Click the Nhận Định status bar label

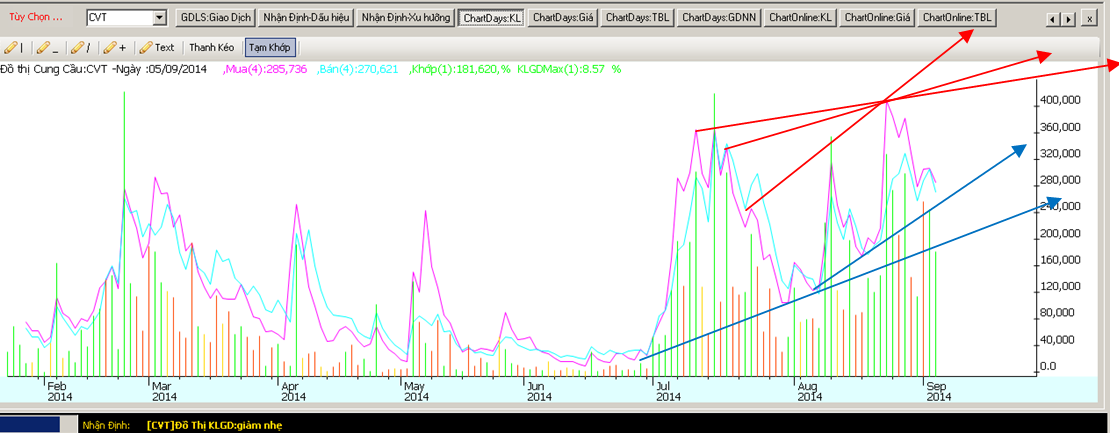tap(104, 425)
